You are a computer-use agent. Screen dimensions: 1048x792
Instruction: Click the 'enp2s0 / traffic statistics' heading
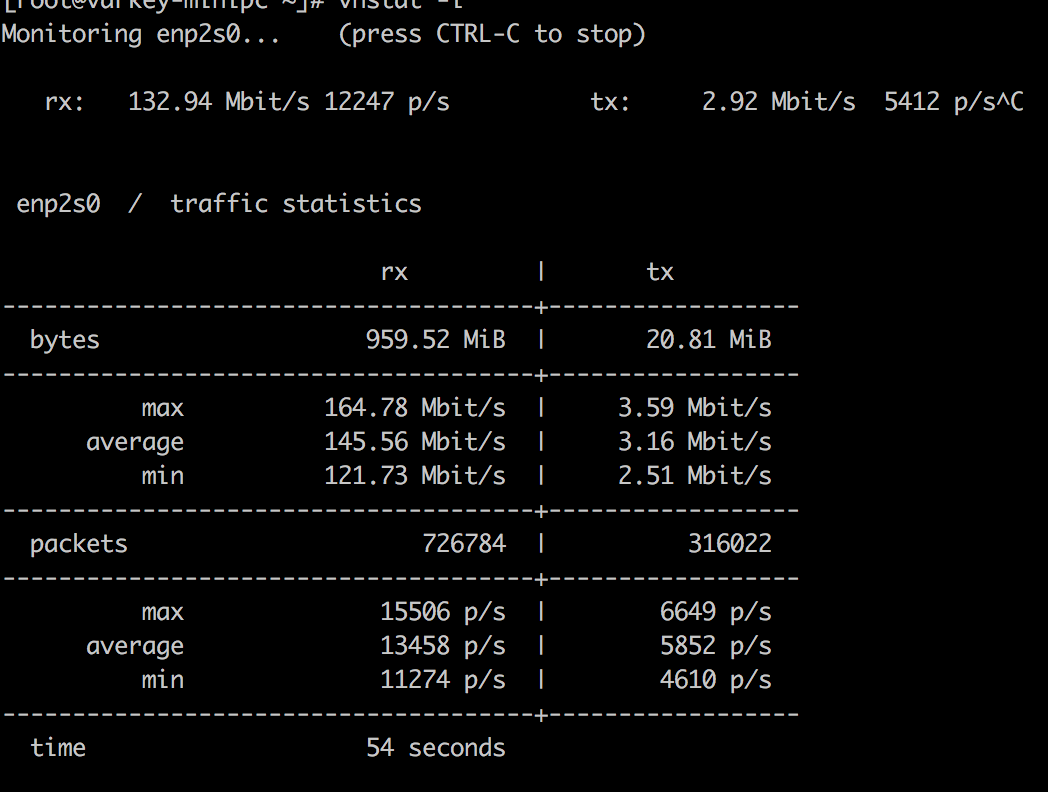(x=219, y=204)
